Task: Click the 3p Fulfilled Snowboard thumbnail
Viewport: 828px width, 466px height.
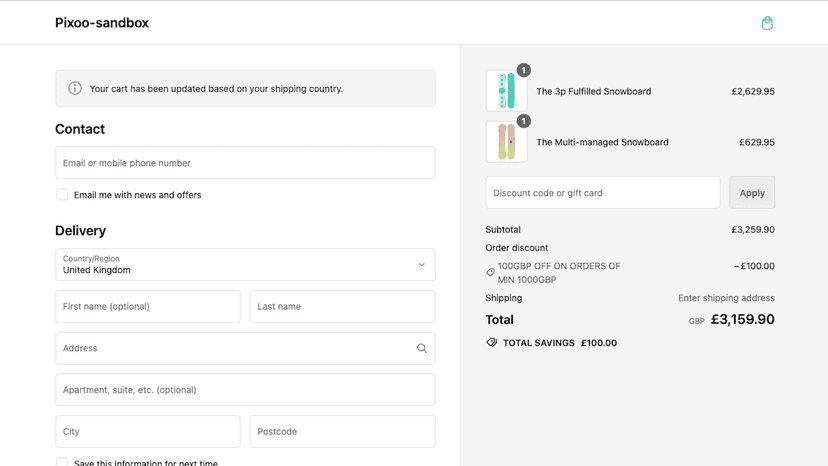Action: pos(506,91)
